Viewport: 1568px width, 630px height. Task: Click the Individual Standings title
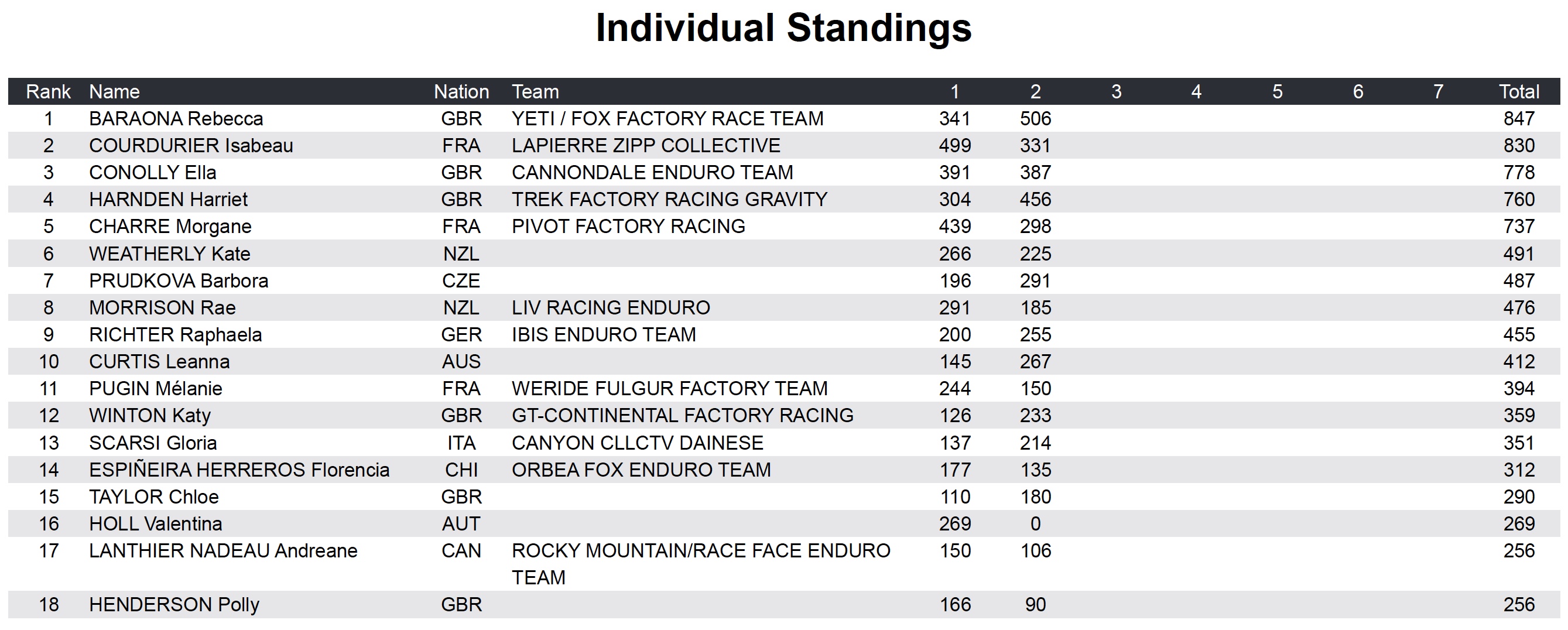point(783,28)
